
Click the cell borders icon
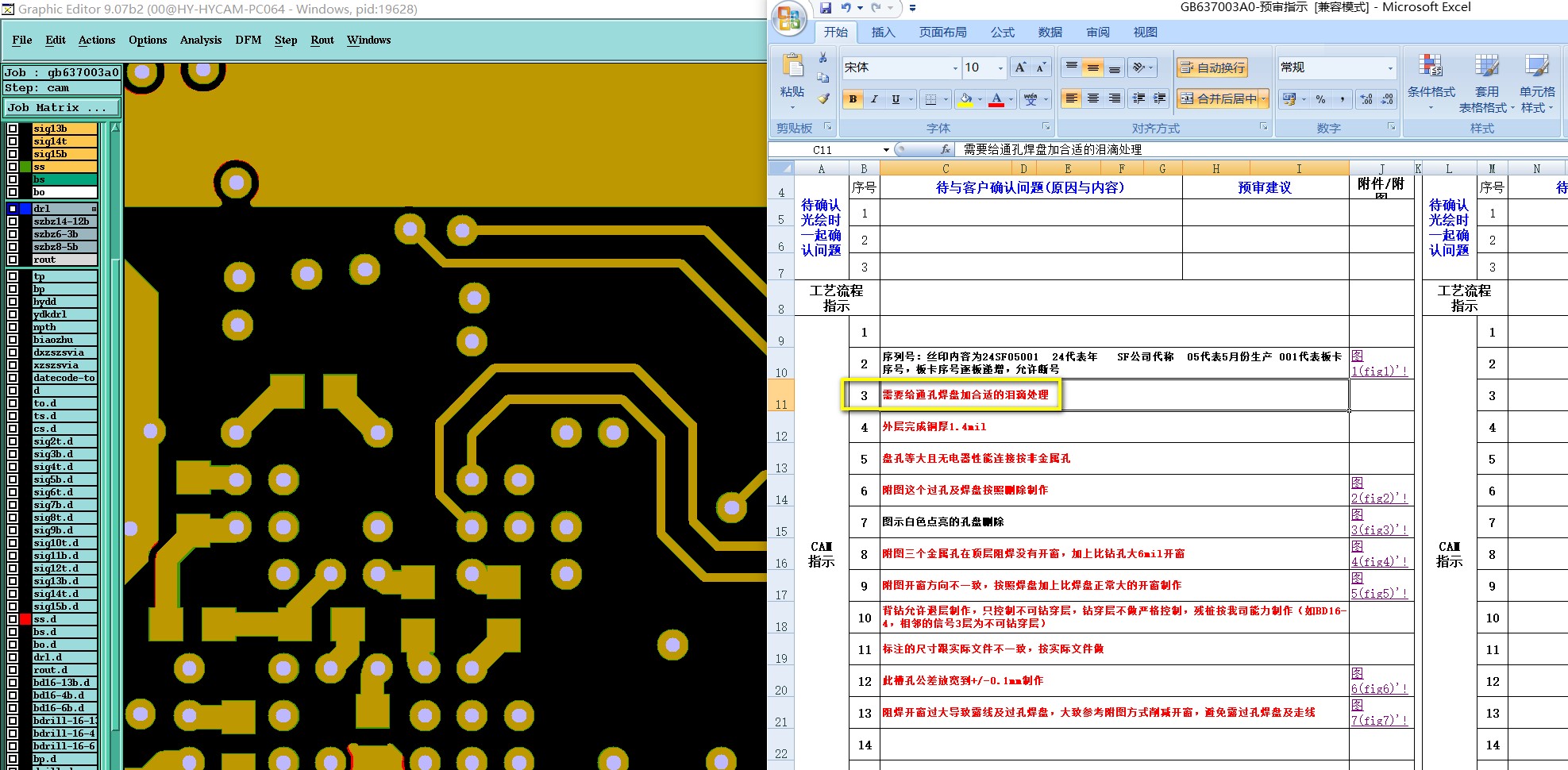(x=930, y=99)
